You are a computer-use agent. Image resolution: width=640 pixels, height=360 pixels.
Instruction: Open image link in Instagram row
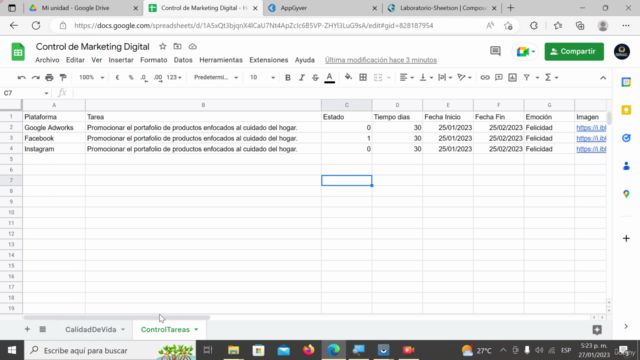click(591, 149)
